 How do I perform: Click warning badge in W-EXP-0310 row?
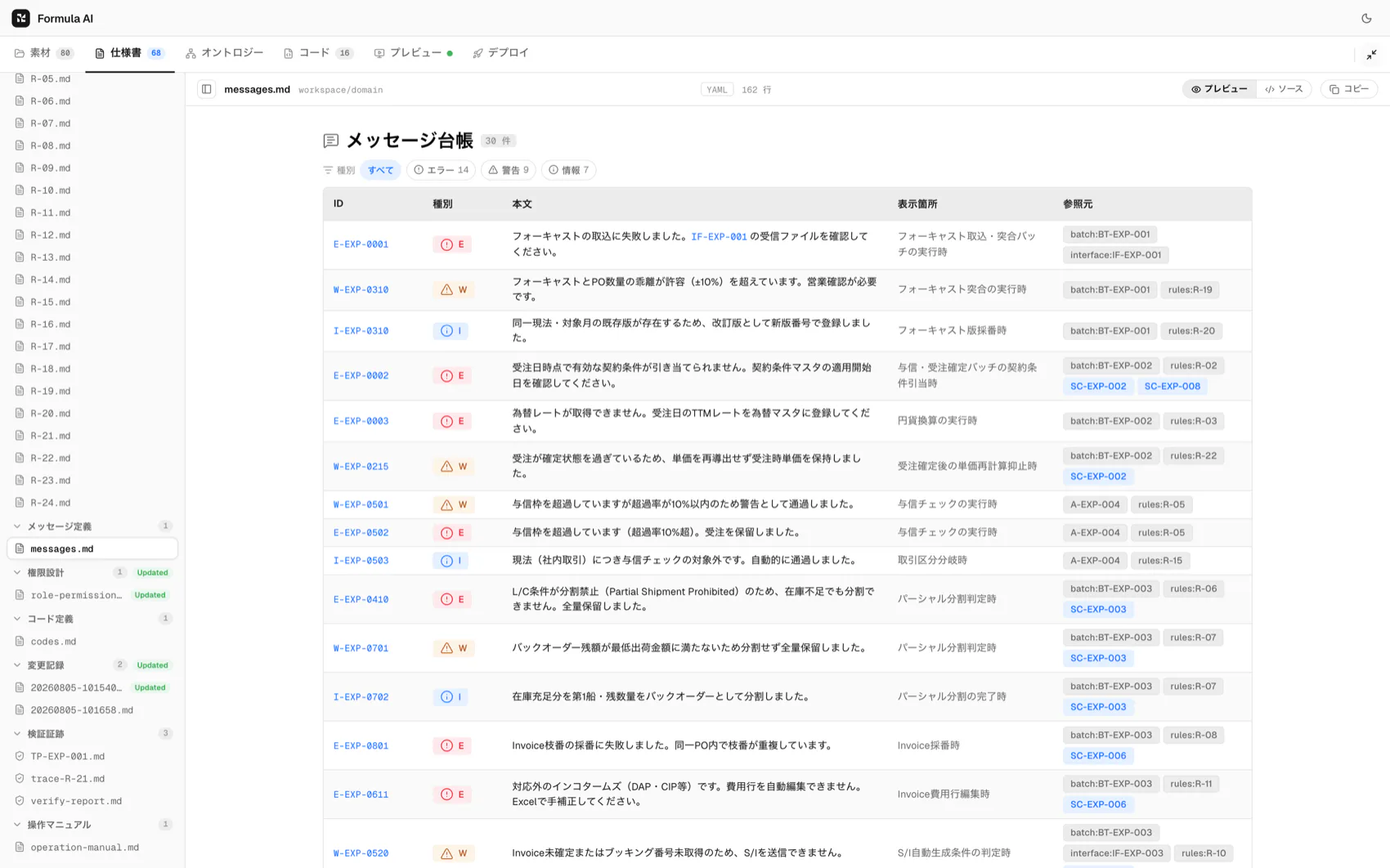(x=453, y=289)
